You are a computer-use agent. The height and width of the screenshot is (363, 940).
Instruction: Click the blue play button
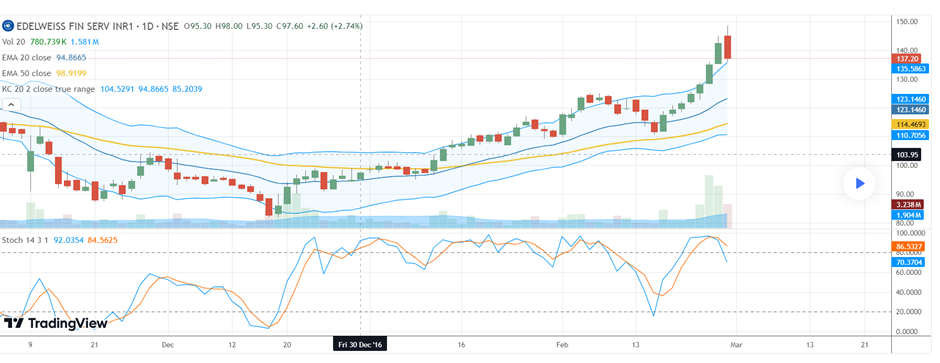click(860, 183)
